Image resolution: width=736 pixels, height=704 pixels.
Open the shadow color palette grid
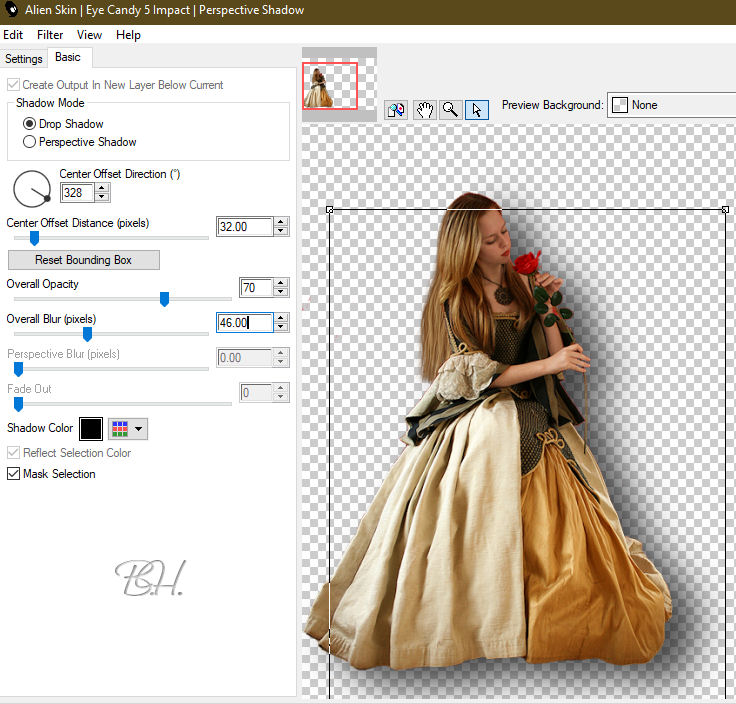point(127,429)
